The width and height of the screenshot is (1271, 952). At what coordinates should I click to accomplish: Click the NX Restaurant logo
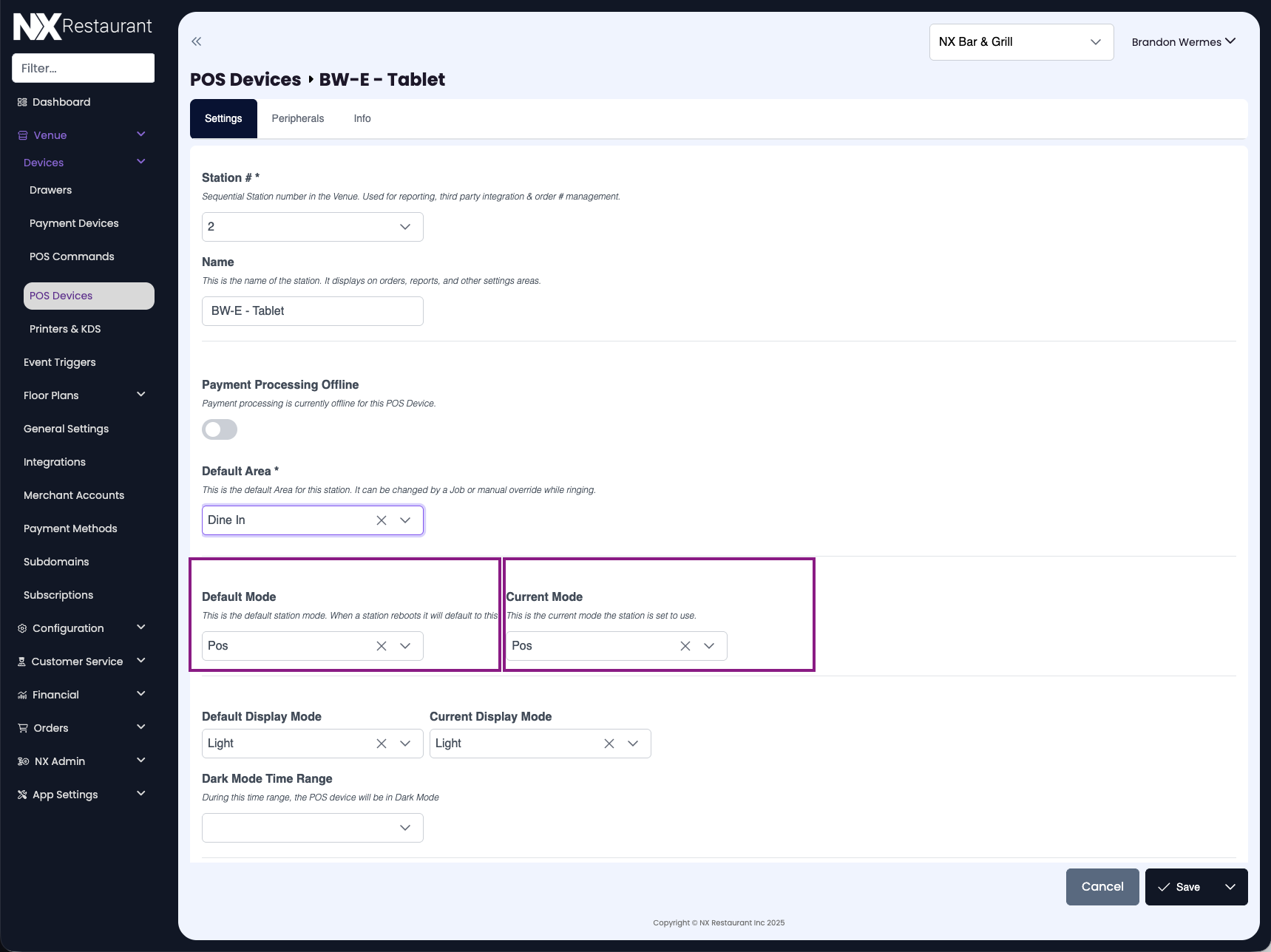(x=83, y=27)
